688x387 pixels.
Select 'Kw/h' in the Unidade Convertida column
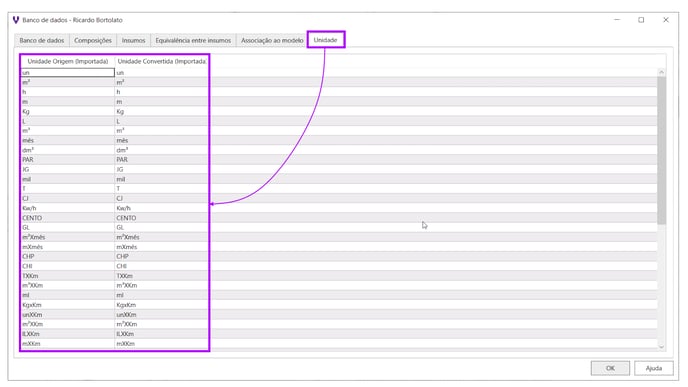click(161, 208)
